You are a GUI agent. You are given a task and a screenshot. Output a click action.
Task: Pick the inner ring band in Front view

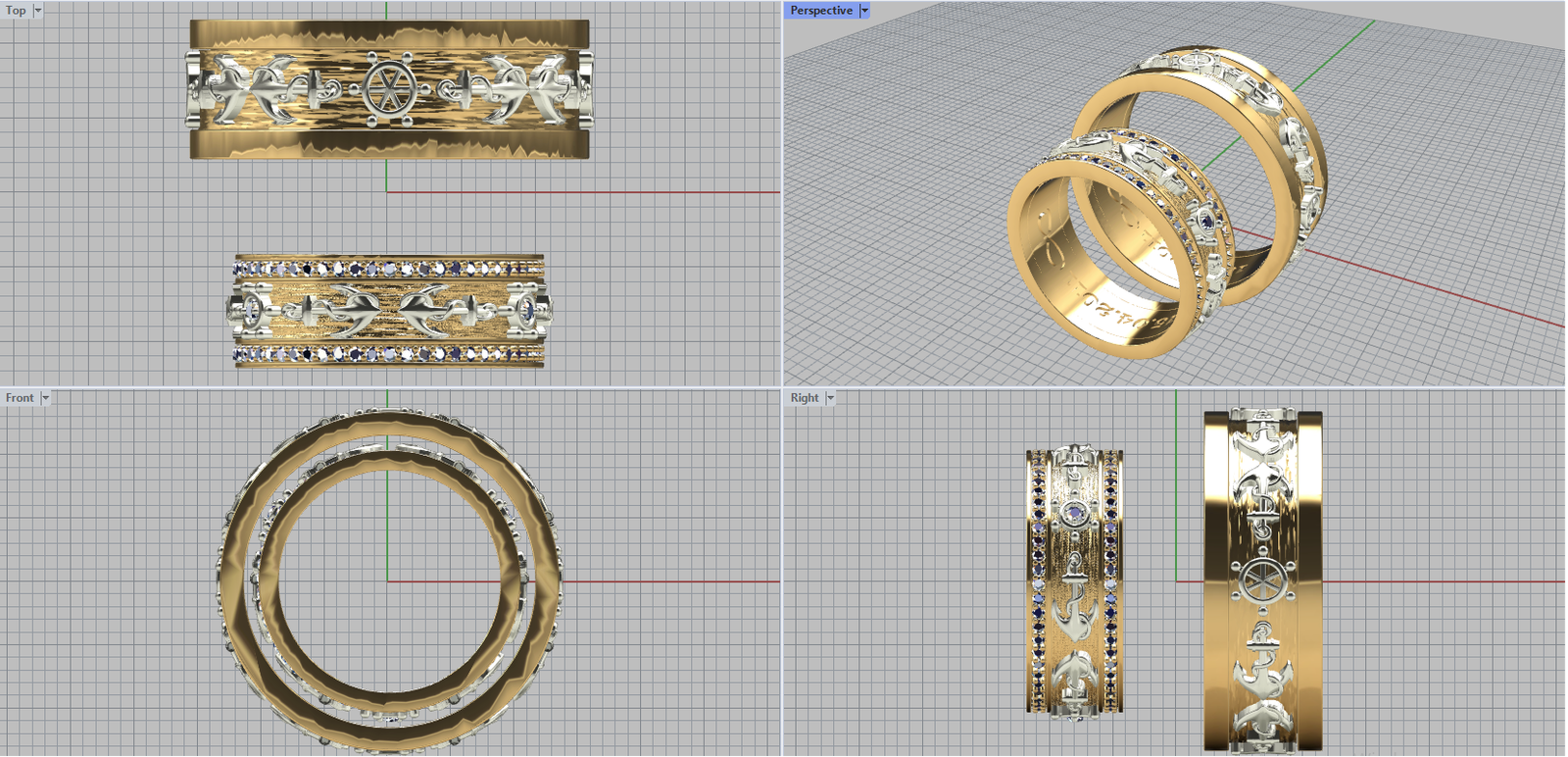(269, 579)
